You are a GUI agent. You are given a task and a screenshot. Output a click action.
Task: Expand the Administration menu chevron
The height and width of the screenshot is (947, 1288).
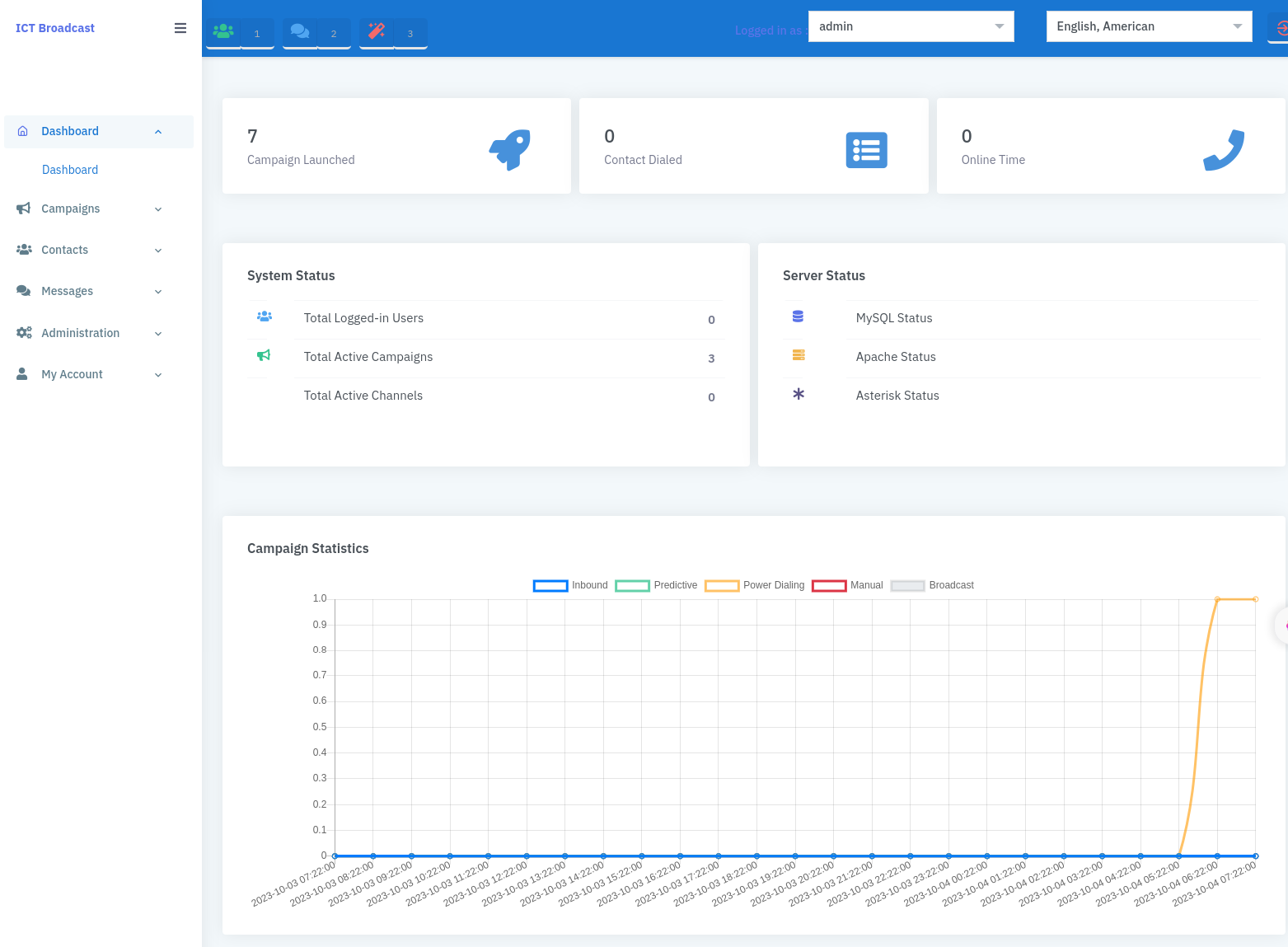click(x=158, y=334)
